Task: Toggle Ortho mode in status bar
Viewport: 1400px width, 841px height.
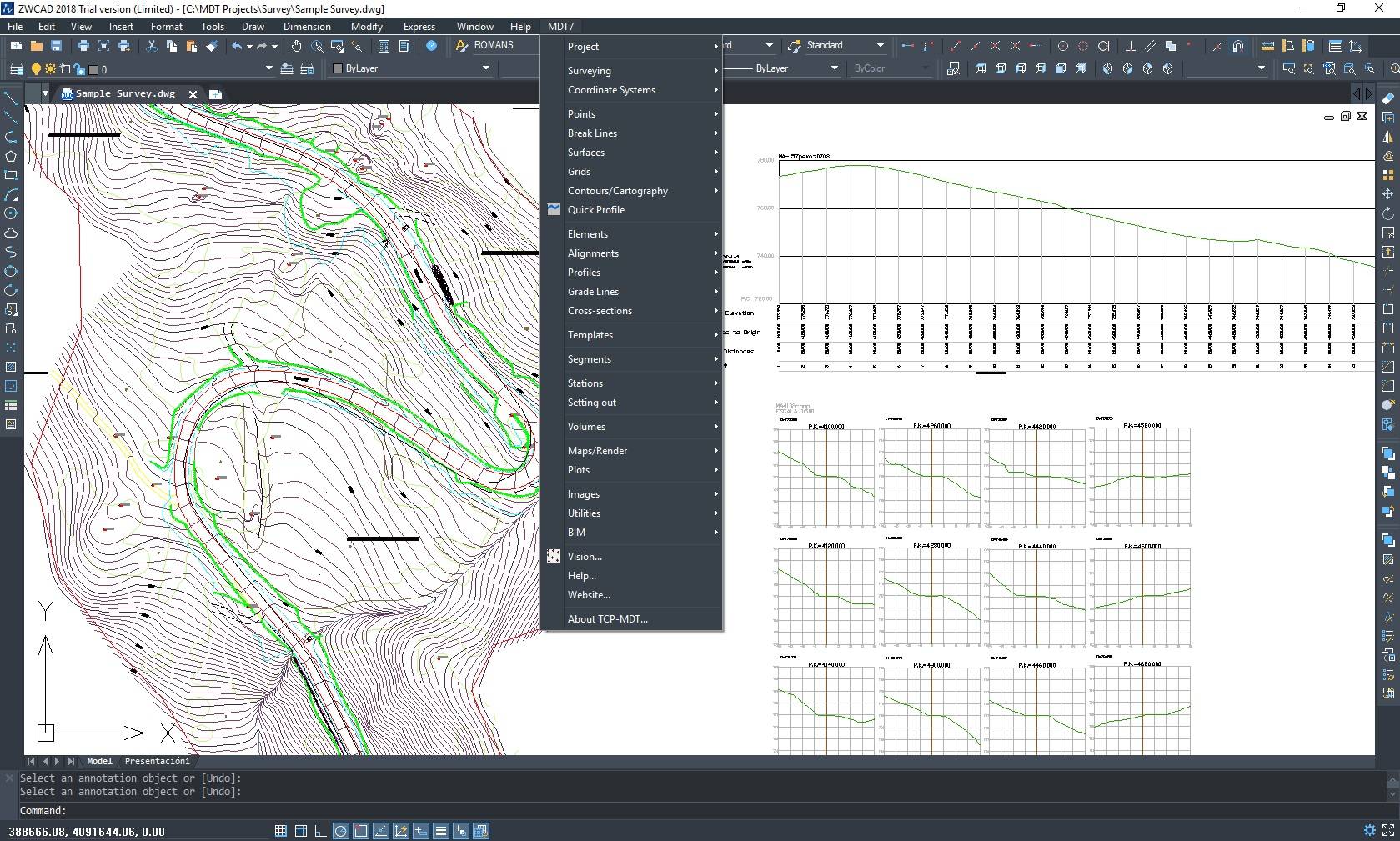Action: click(320, 831)
